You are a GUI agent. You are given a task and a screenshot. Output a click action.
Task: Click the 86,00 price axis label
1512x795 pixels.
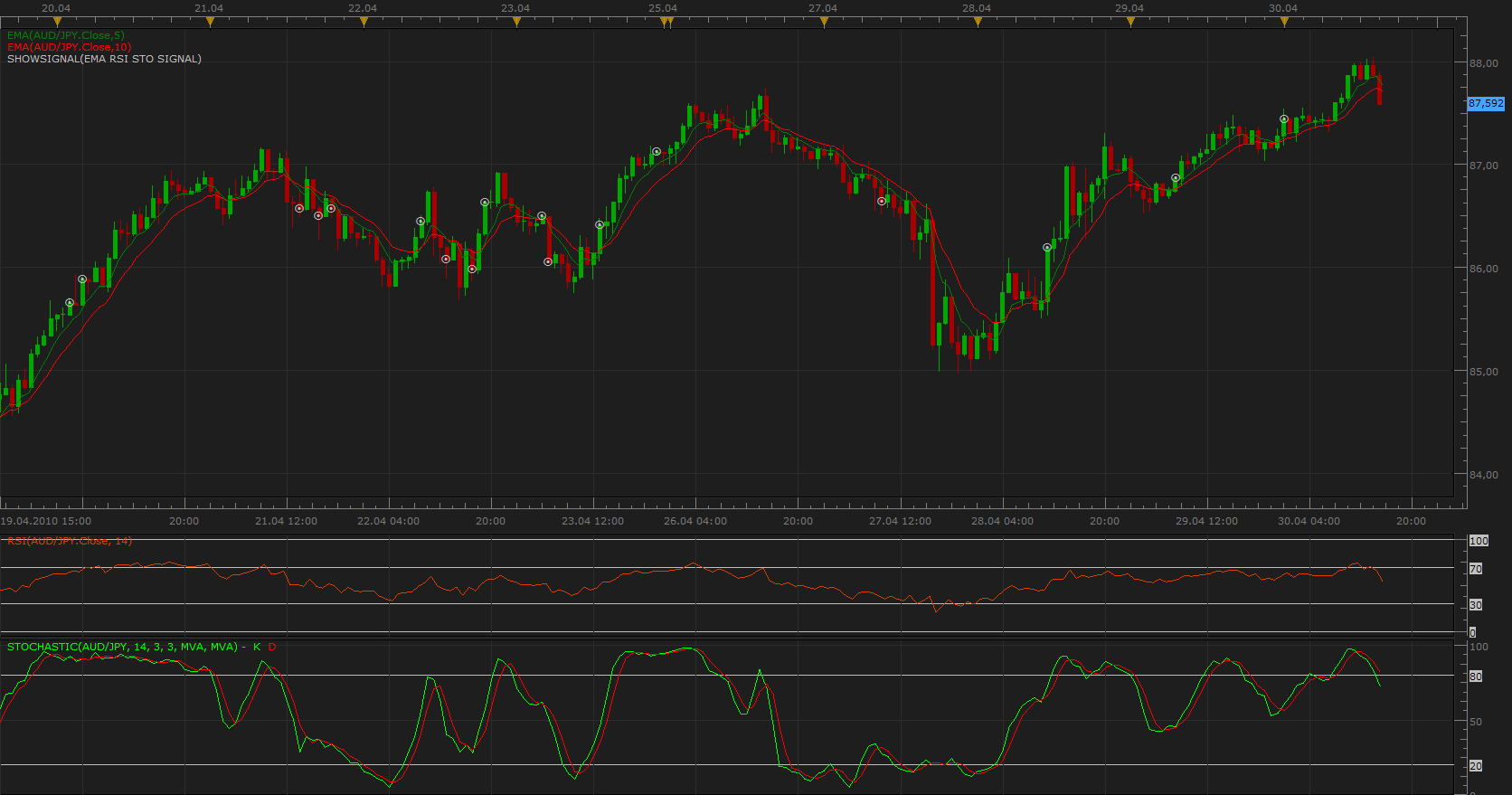click(1484, 269)
